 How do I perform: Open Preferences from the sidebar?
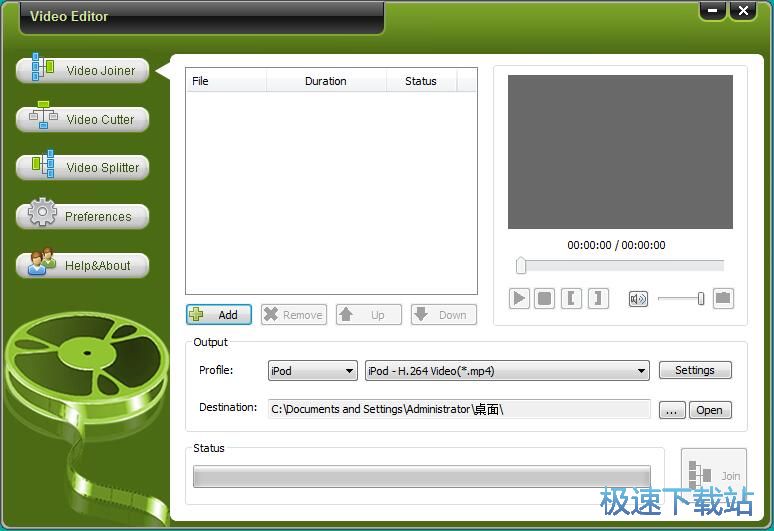coord(82,216)
